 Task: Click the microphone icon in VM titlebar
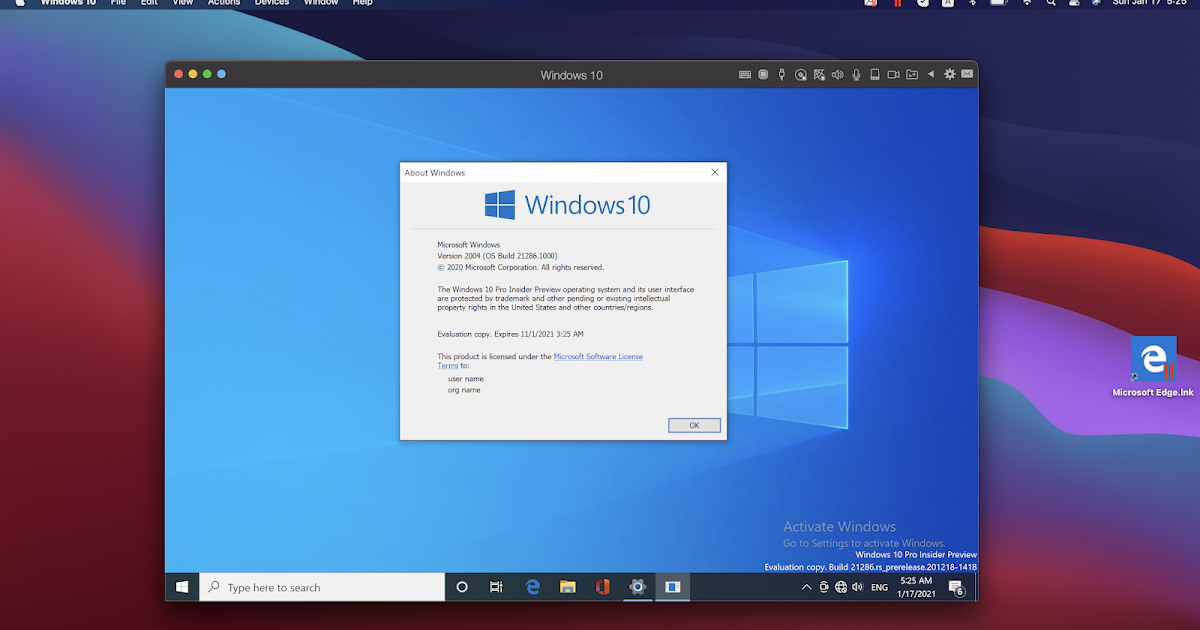(x=856, y=74)
